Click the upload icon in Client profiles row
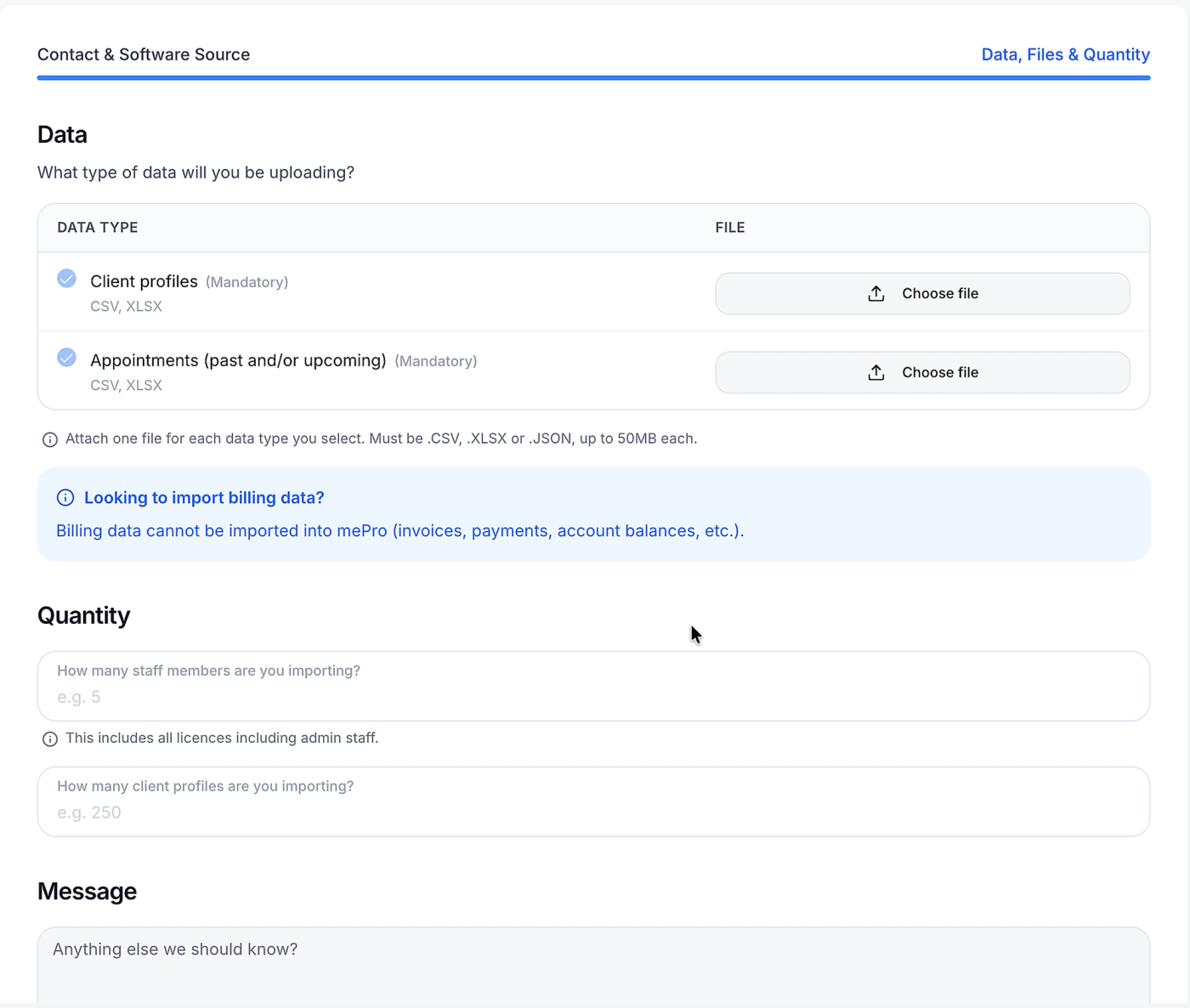This screenshot has height=1008, width=1190. (876, 293)
